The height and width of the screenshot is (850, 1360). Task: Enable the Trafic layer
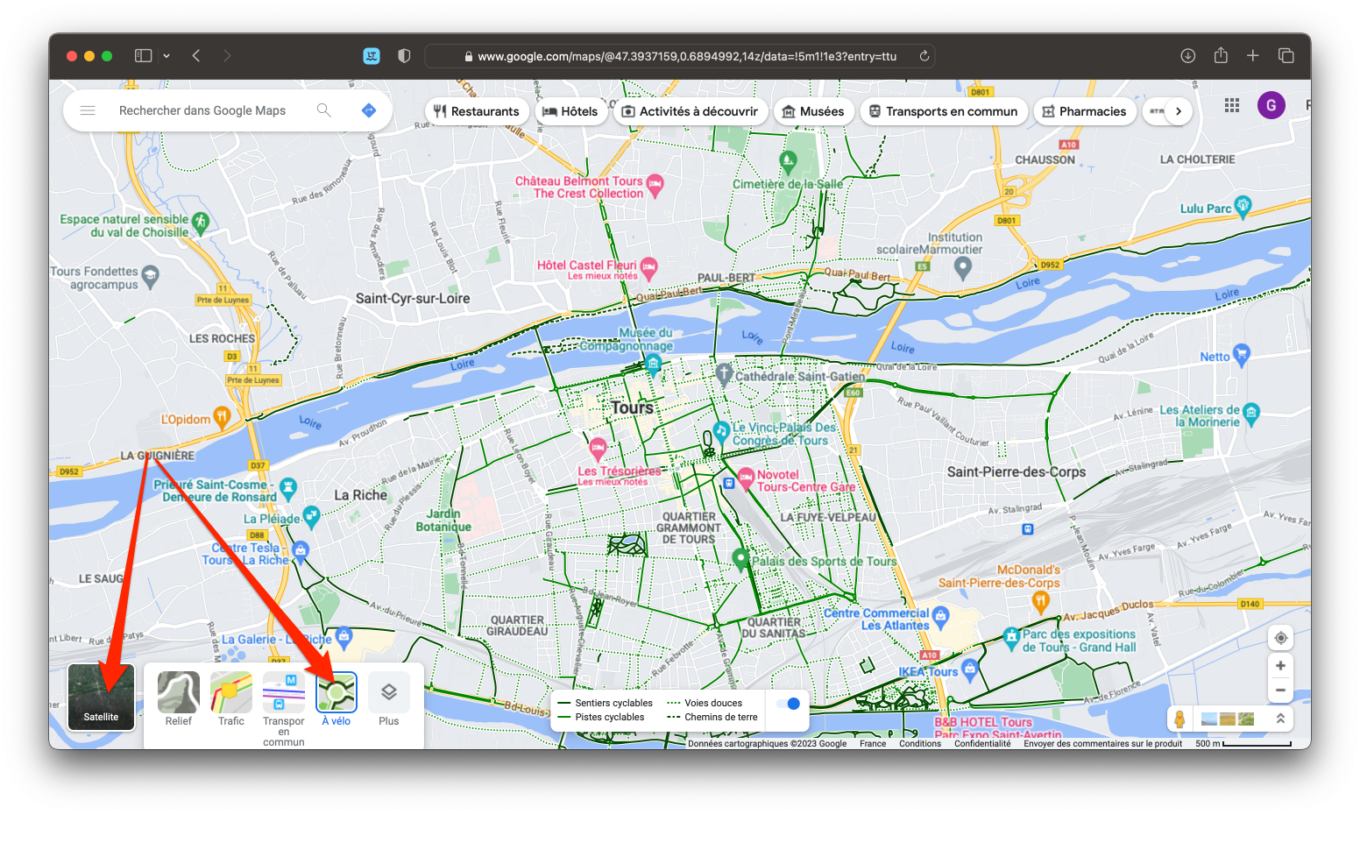pos(231,699)
